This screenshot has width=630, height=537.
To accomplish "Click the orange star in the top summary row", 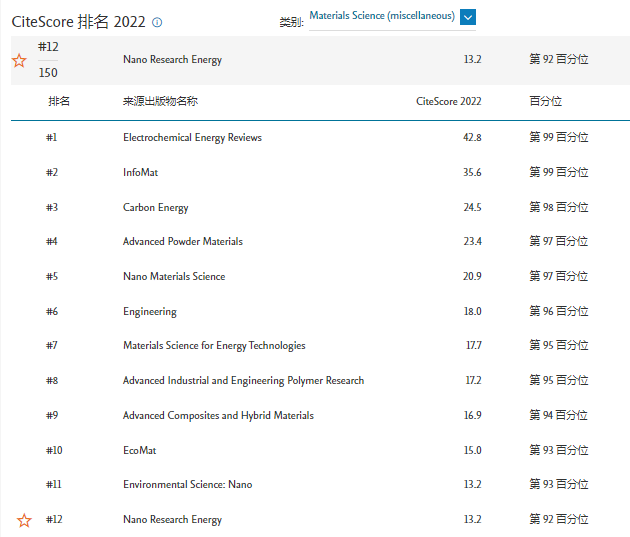I will [19, 61].
